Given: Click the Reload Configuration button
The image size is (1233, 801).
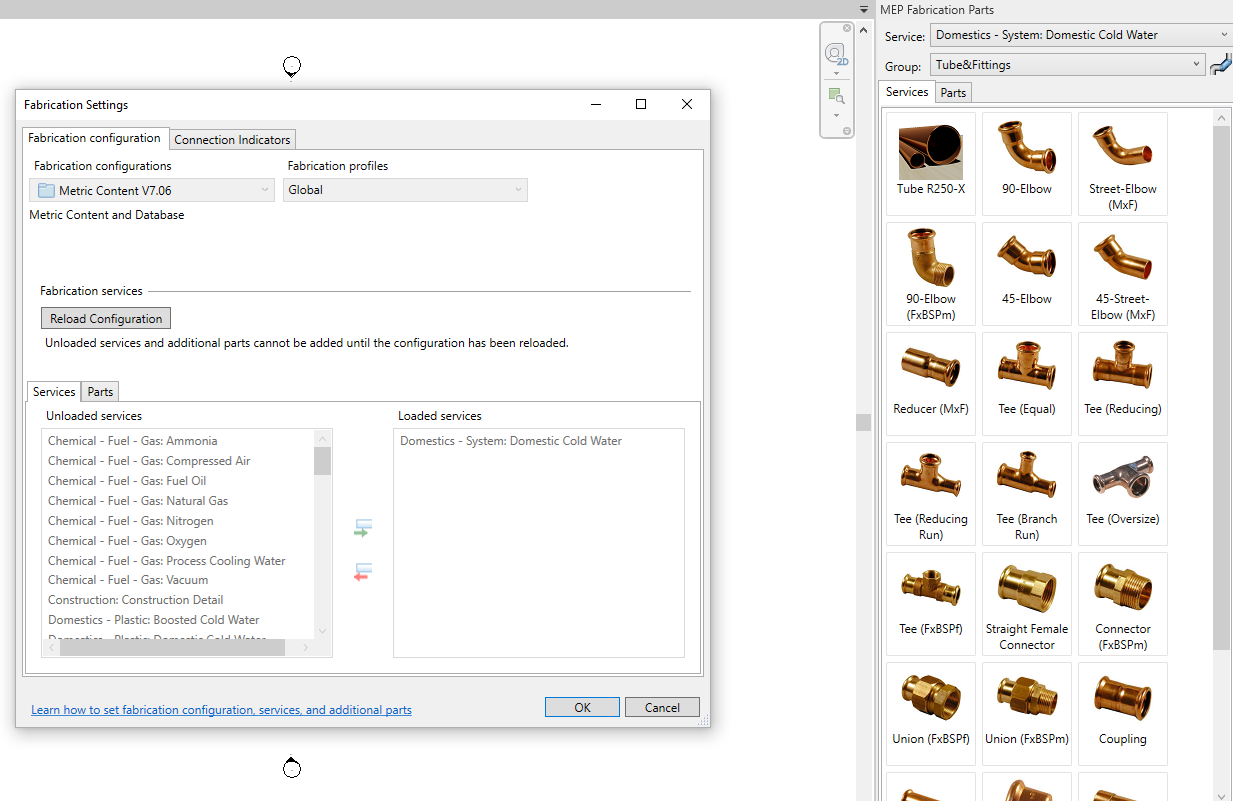Looking at the screenshot, I should (106, 319).
